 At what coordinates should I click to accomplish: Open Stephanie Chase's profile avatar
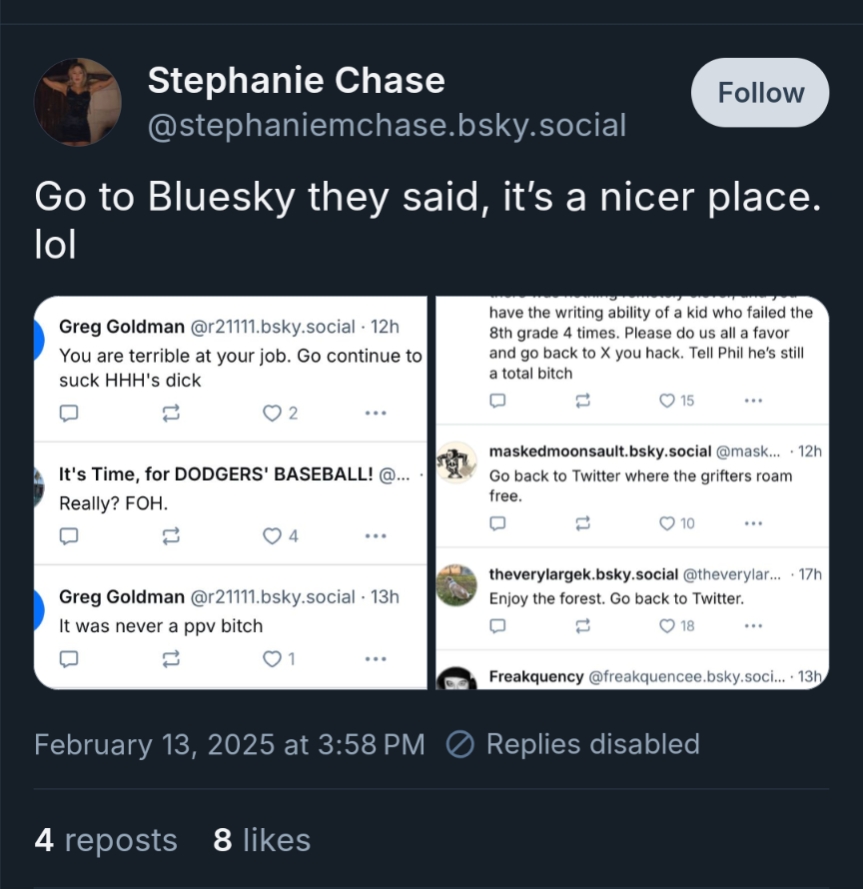[x=78, y=101]
